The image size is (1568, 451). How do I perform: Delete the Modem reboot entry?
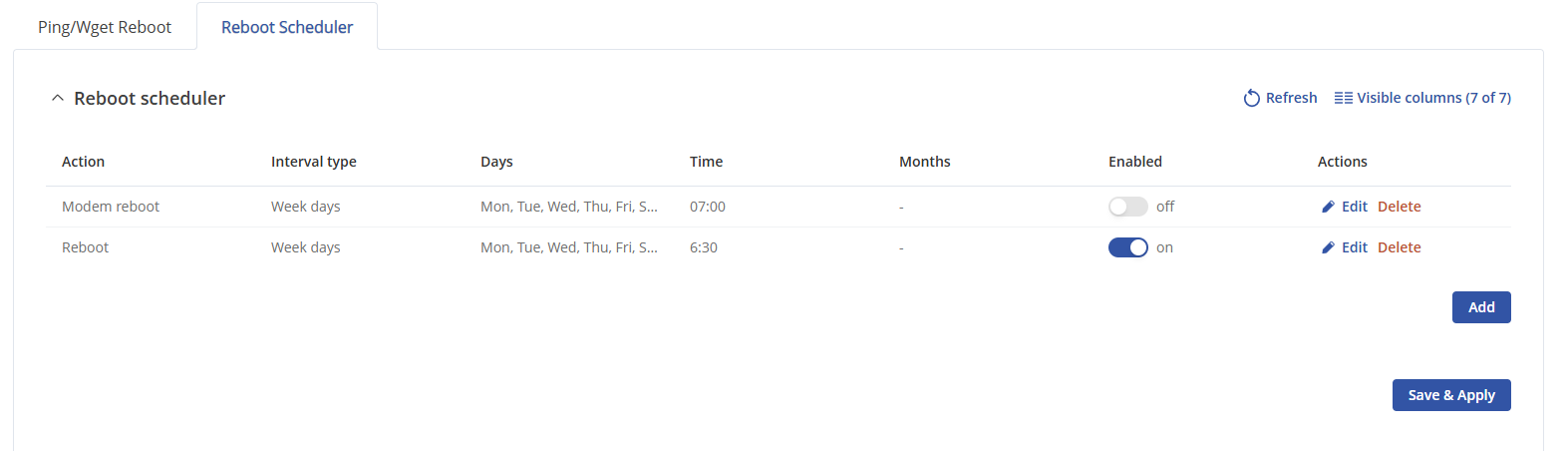(x=1399, y=207)
